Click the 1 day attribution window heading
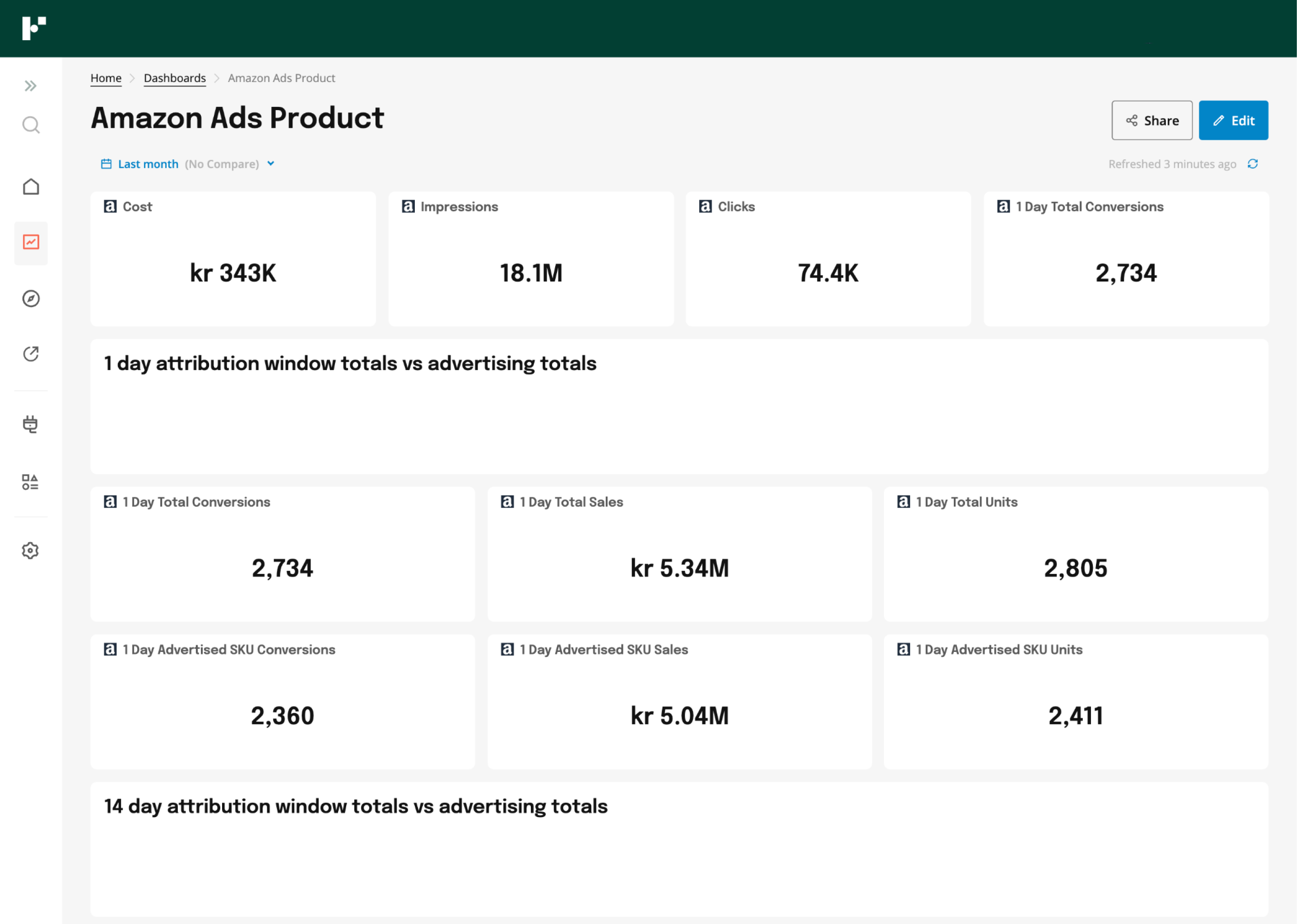1300x924 pixels. (350, 364)
